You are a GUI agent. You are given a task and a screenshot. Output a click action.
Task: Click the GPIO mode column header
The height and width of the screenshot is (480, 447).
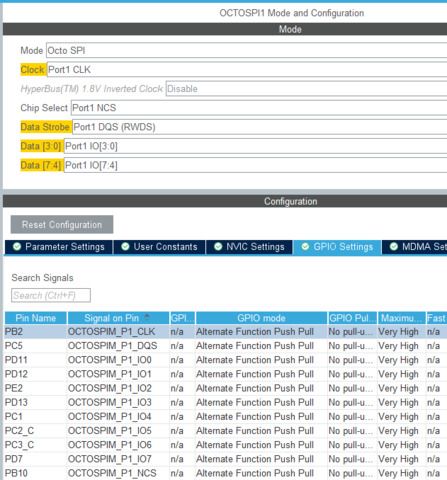click(261, 318)
